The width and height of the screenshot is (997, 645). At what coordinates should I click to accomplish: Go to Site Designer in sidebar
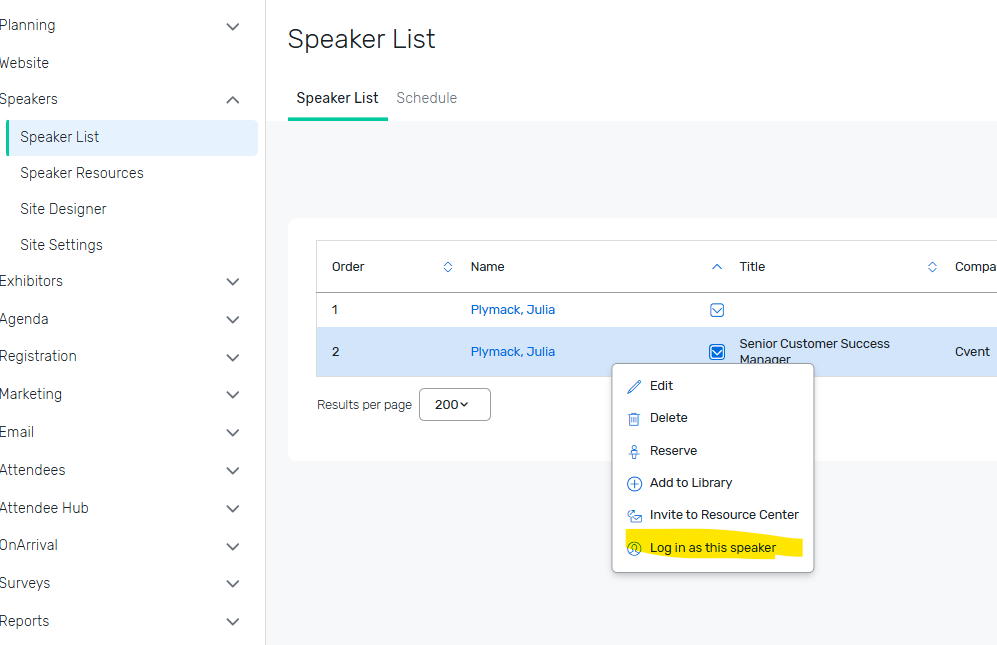[63, 209]
